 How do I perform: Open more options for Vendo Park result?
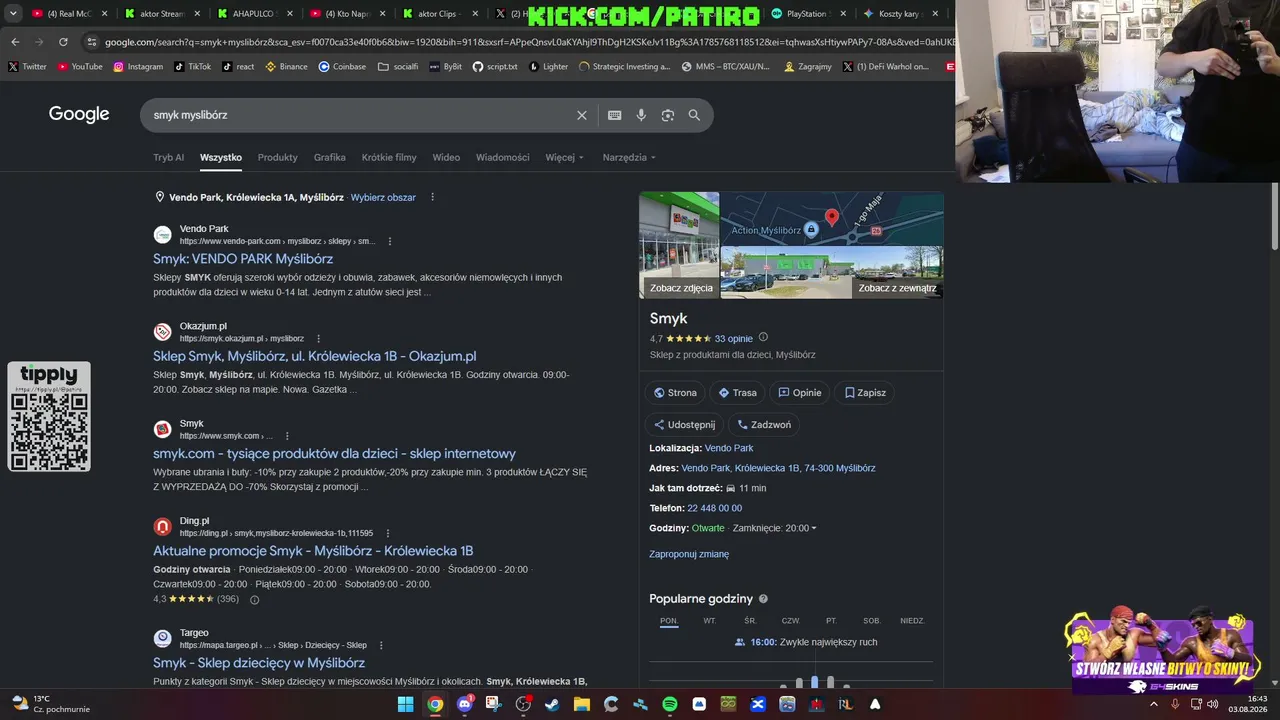(x=390, y=241)
